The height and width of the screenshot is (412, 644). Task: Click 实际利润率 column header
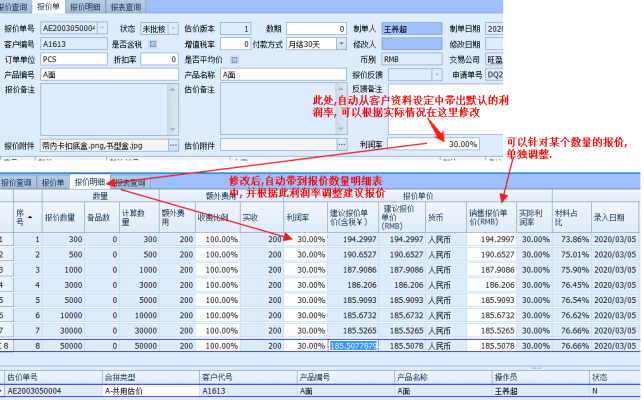[534, 217]
